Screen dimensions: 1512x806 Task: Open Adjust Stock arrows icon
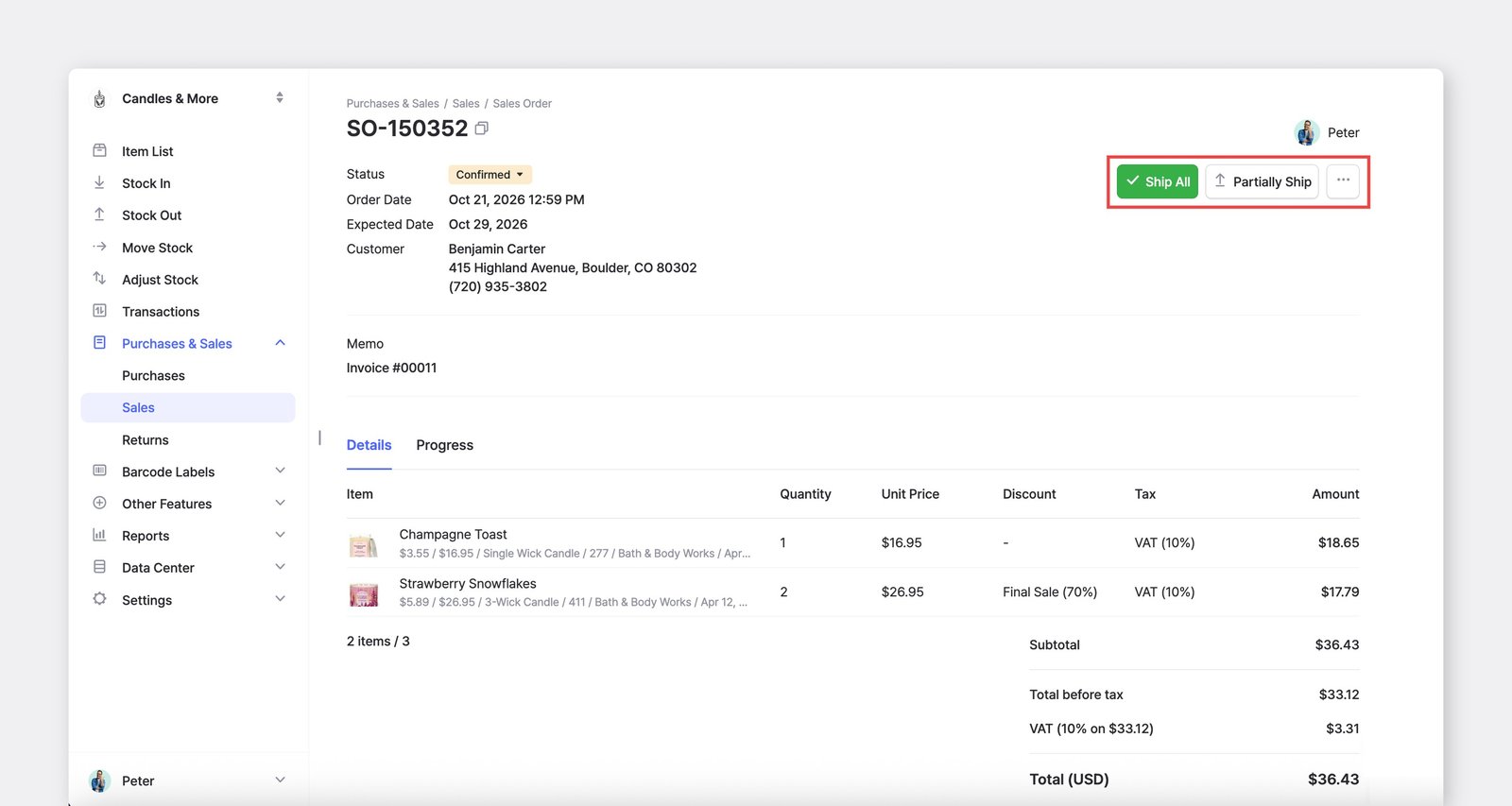[x=99, y=279]
